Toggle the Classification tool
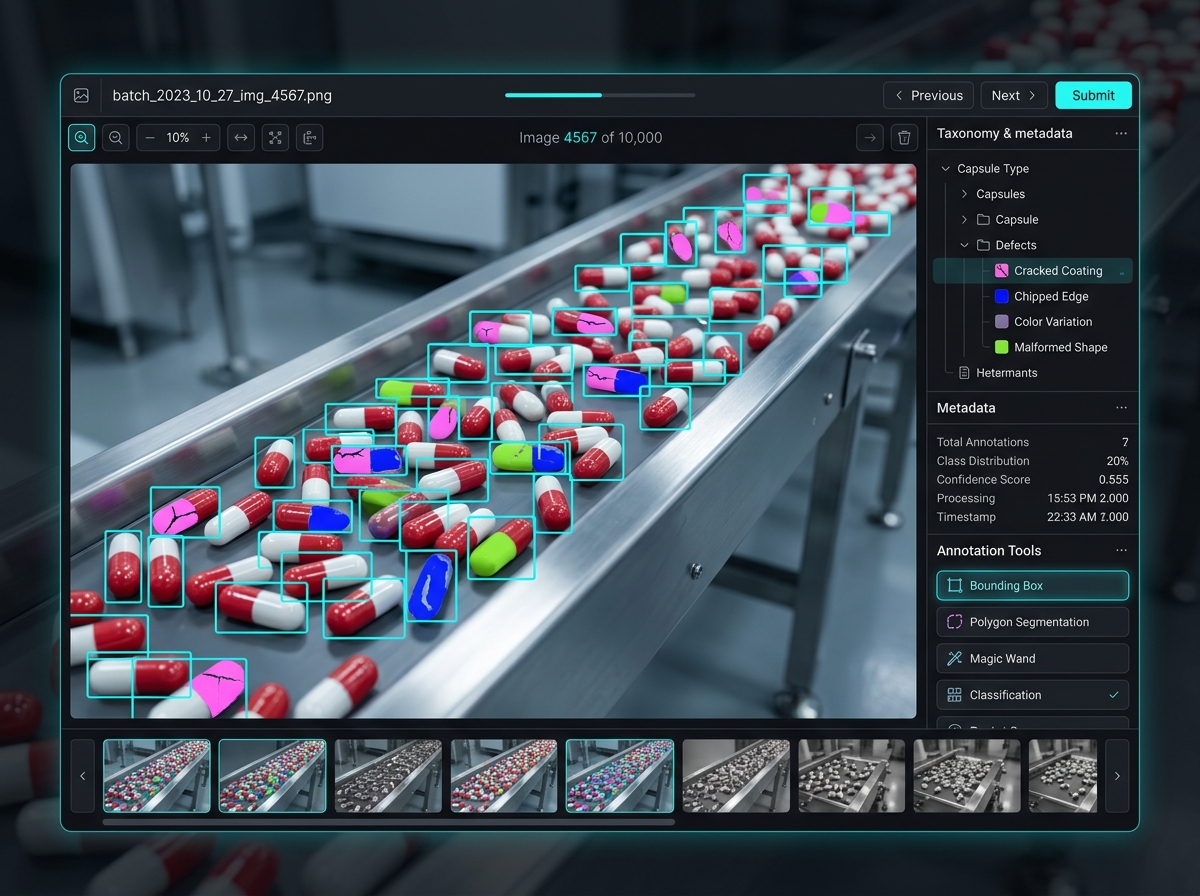The height and width of the screenshot is (896, 1200). [1033, 695]
